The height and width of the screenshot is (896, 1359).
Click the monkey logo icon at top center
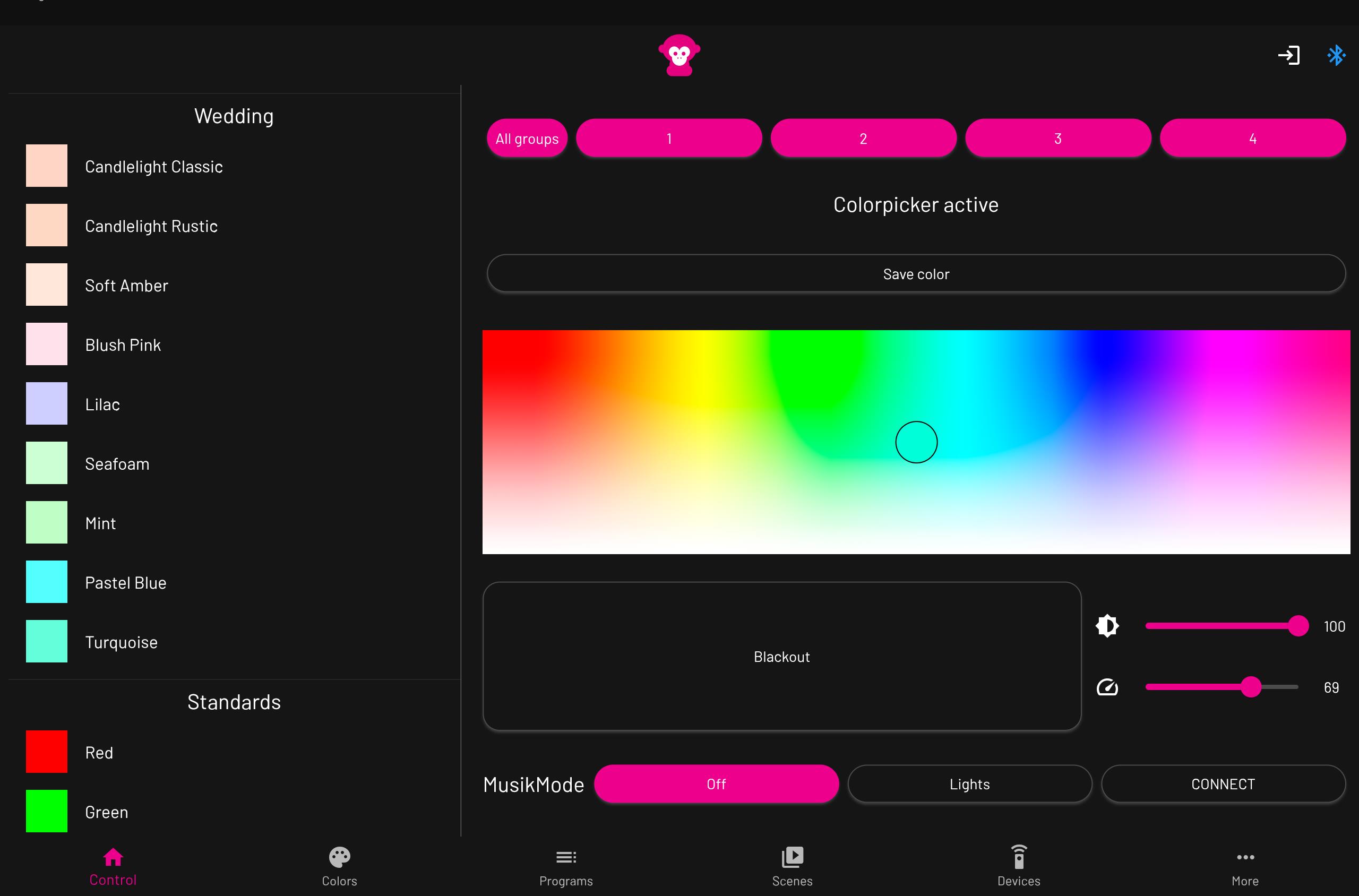[680, 56]
